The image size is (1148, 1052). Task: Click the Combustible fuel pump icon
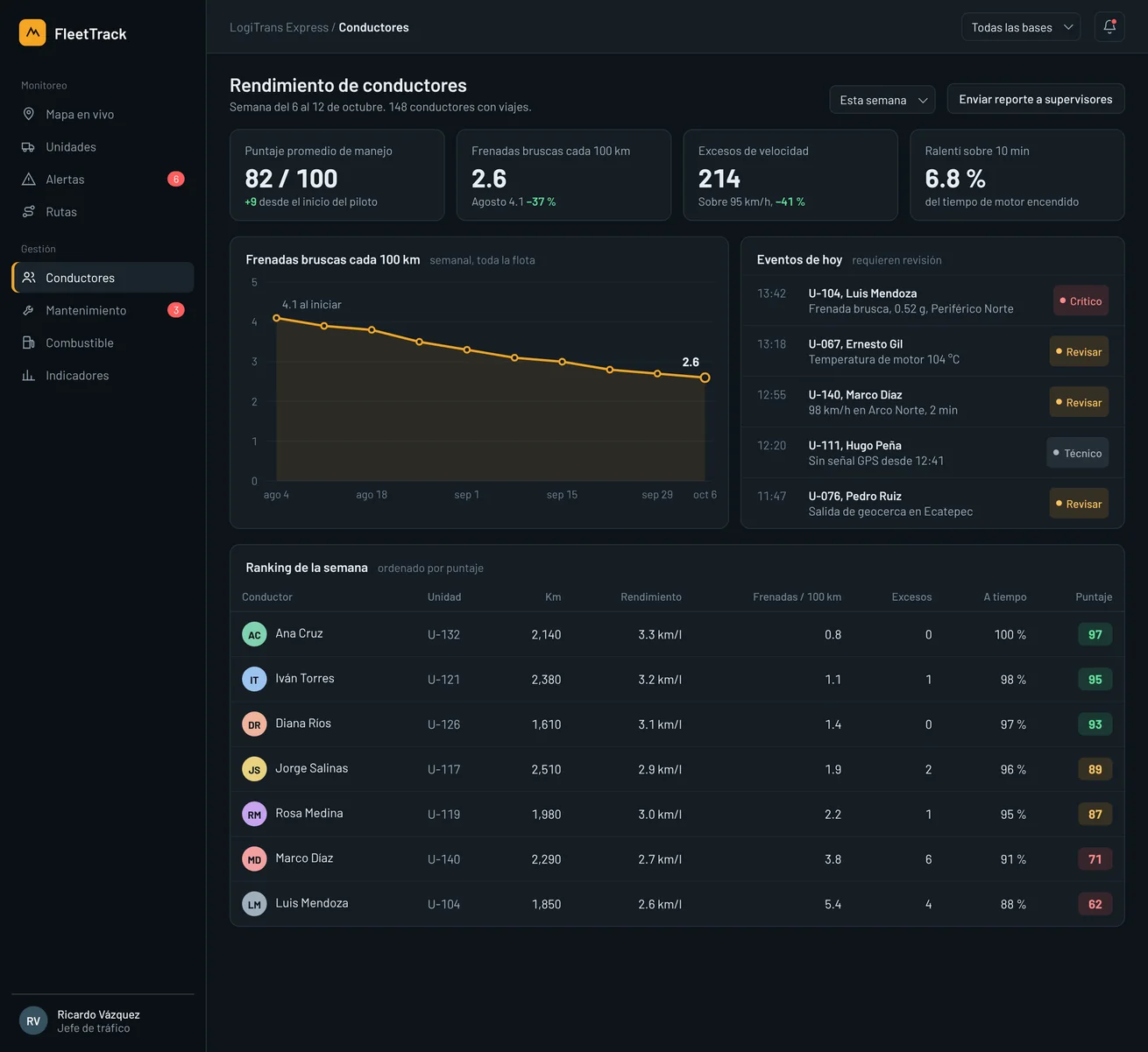tap(29, 342)
